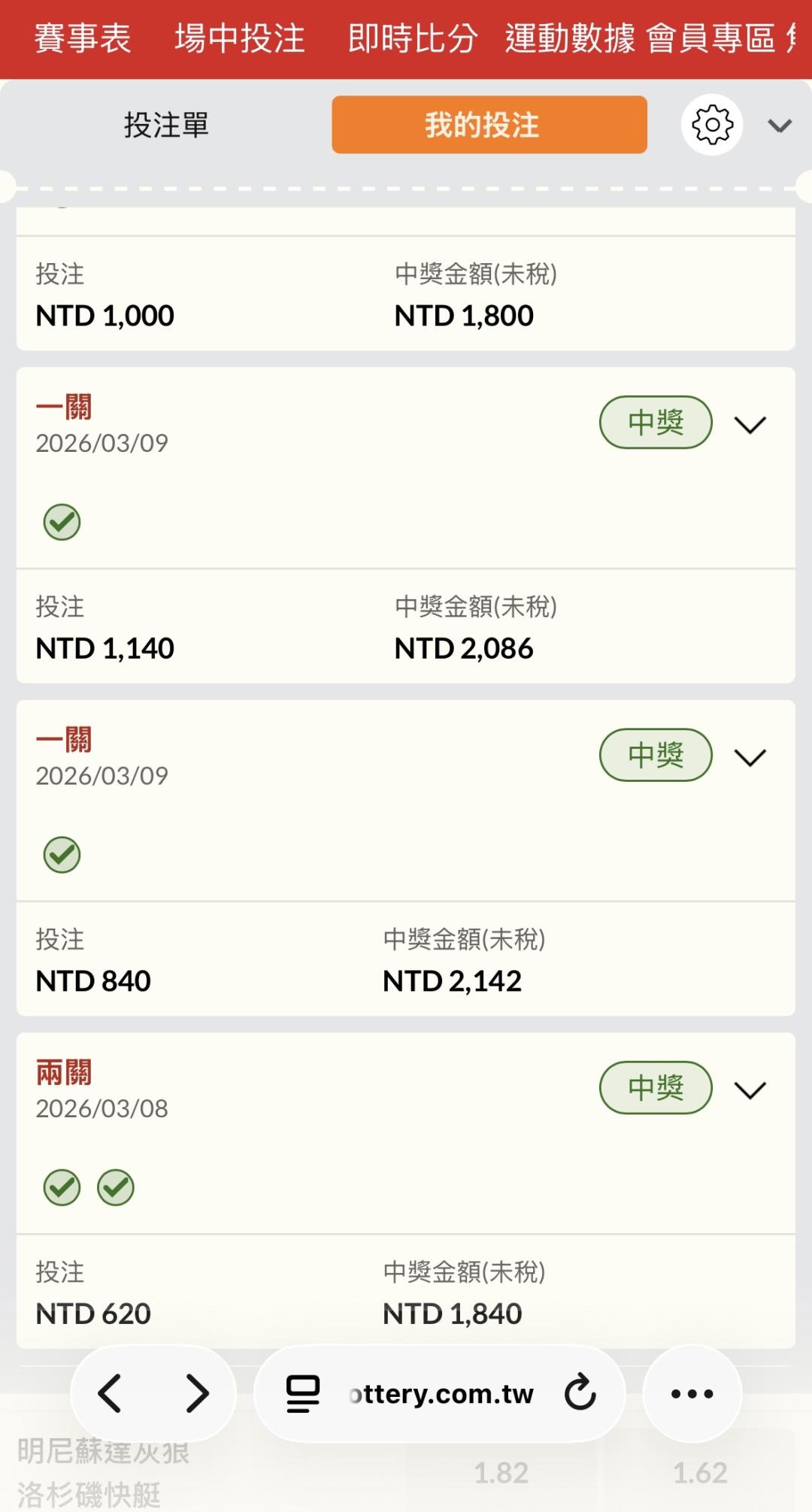812x1512 pixels.
Task: Tap the browser back arrow
Action: (110, 1393)
